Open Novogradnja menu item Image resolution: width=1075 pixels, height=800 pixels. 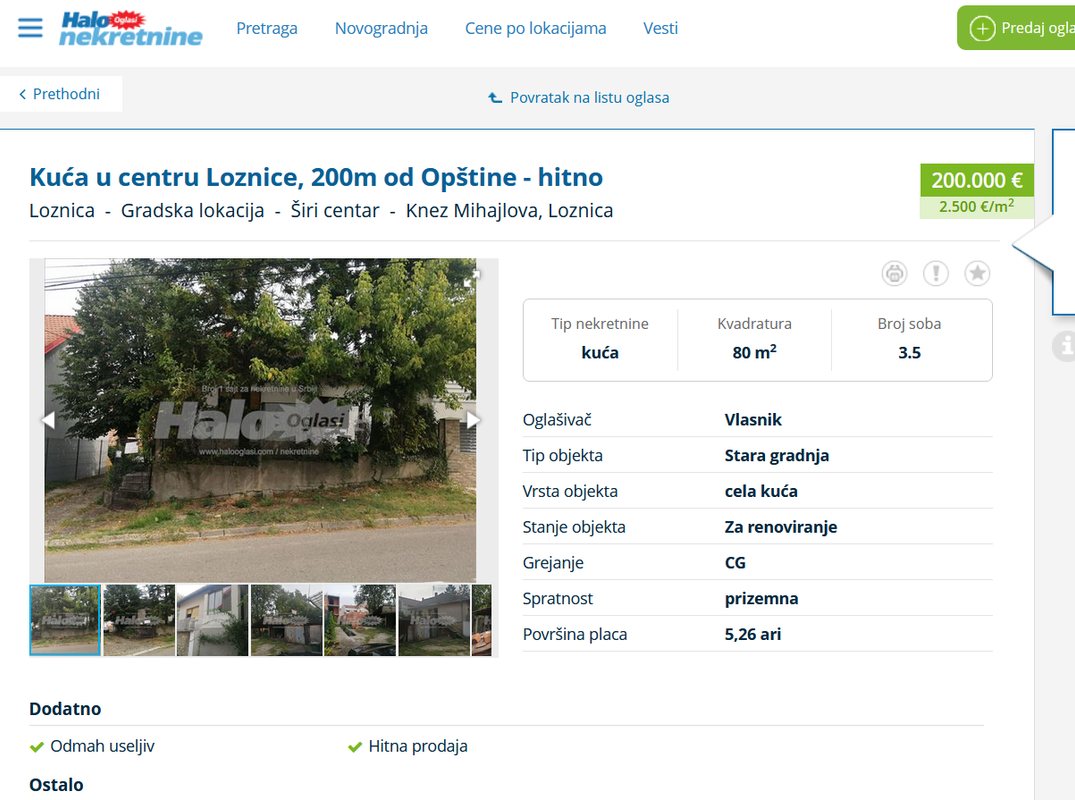(x=381, y=28)
